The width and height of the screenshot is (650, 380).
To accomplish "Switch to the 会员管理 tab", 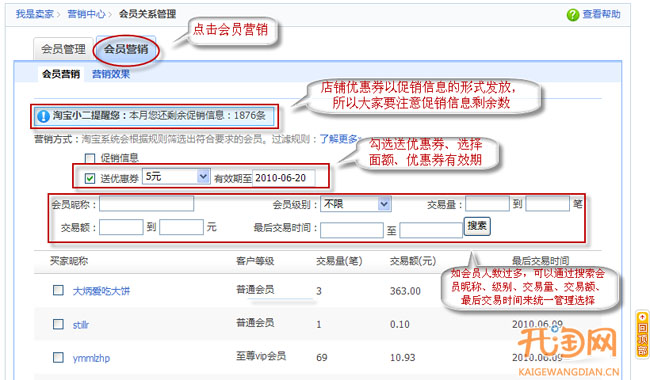I will [x=63, y=49].
